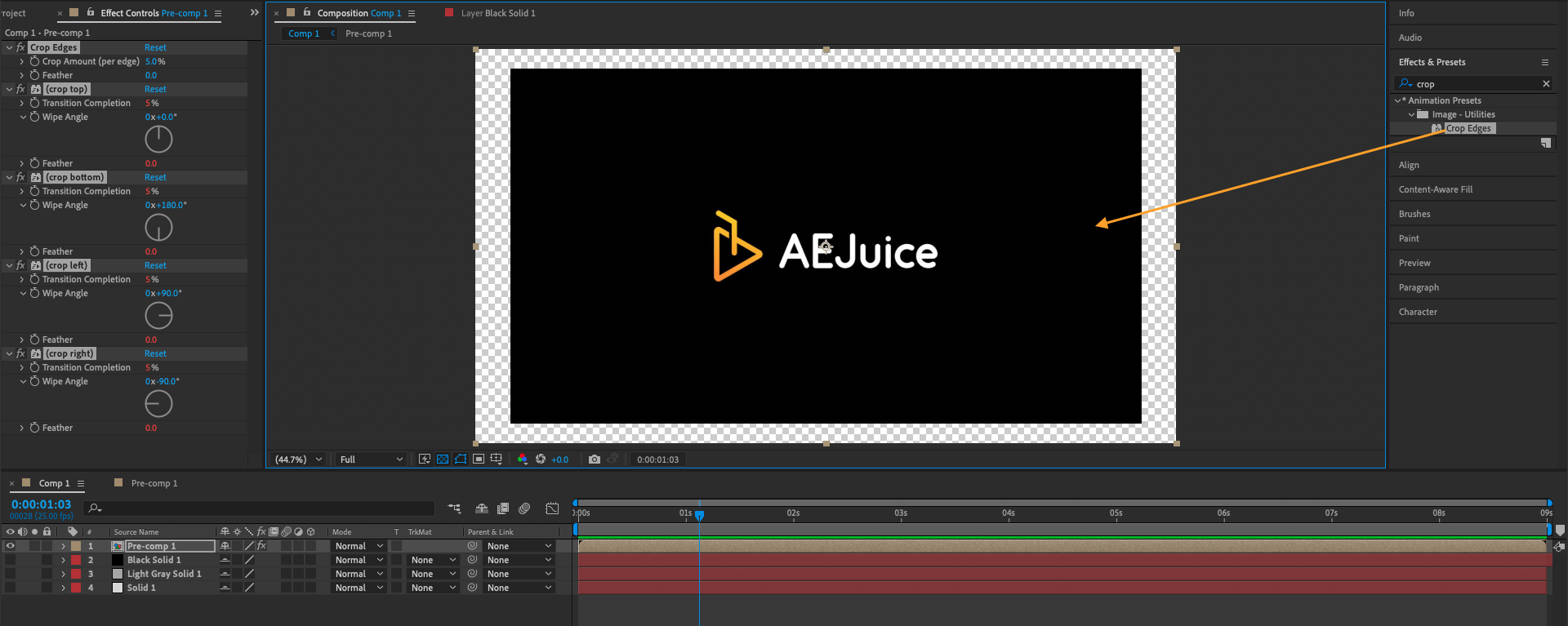This screenshot has width=1568, height=626.
Task: Enable Motion Blur for the composition
Action: tap(524, 508)
